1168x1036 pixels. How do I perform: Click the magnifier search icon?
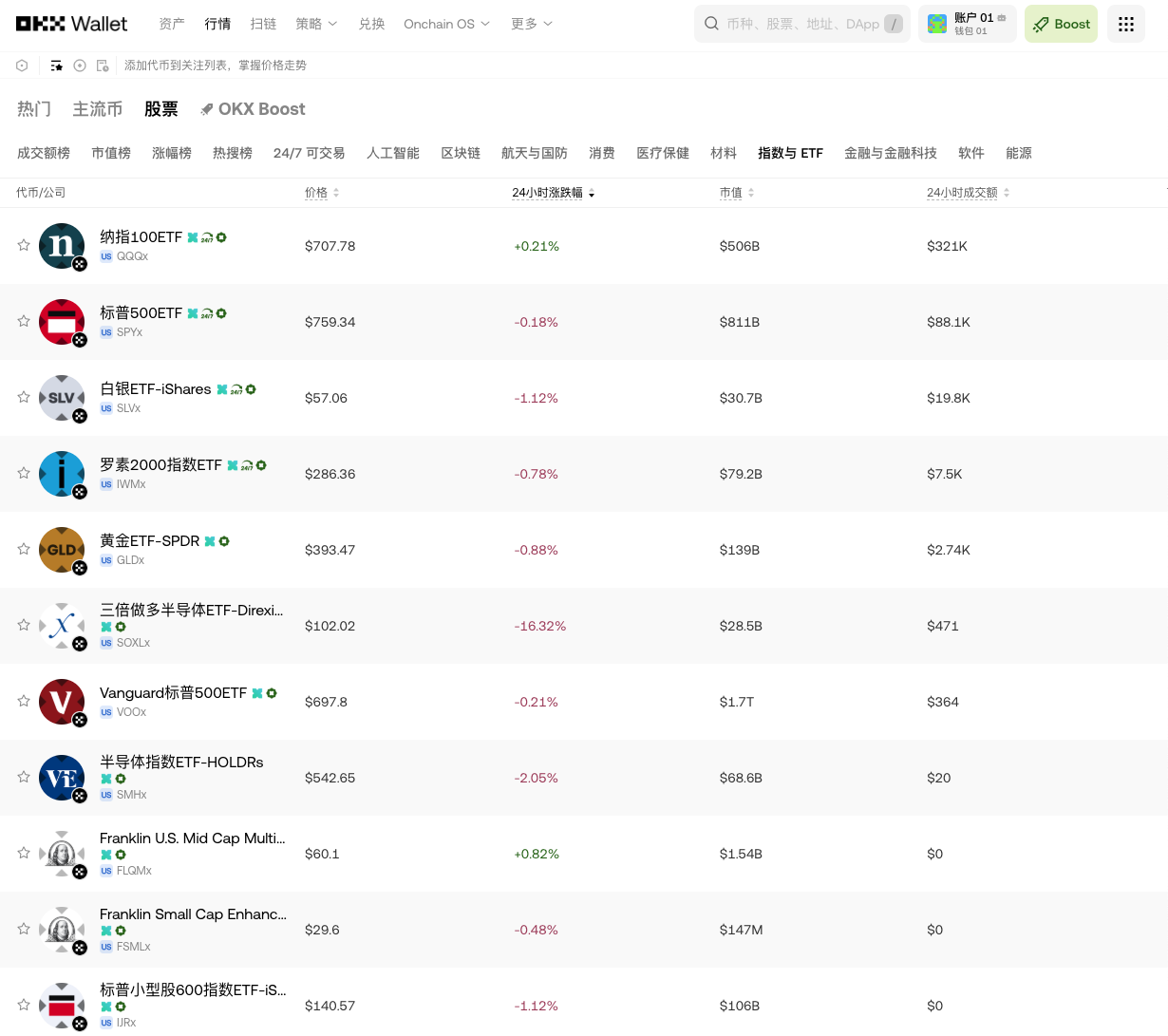pyautogui.click(x=711, y=24)
